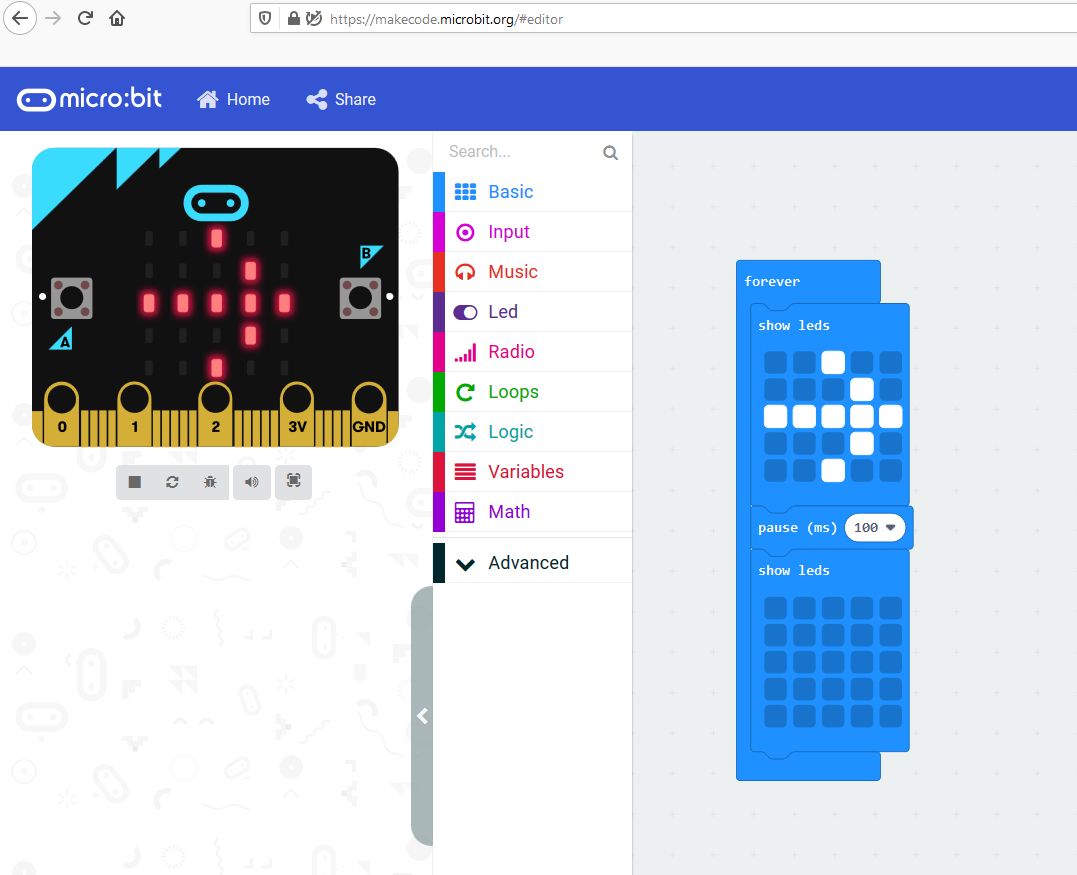Click the Search blocks input field
The width and height of the screenshot is (1077, 875).
(x=520, y=152)
